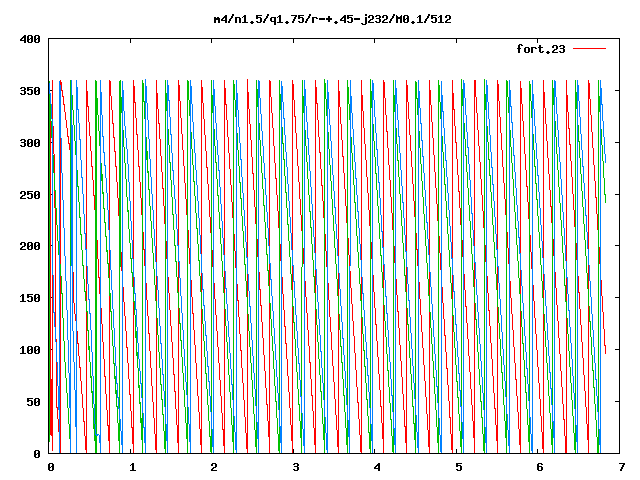
Task: Click x-axis label 5
Action: [459, 467]
